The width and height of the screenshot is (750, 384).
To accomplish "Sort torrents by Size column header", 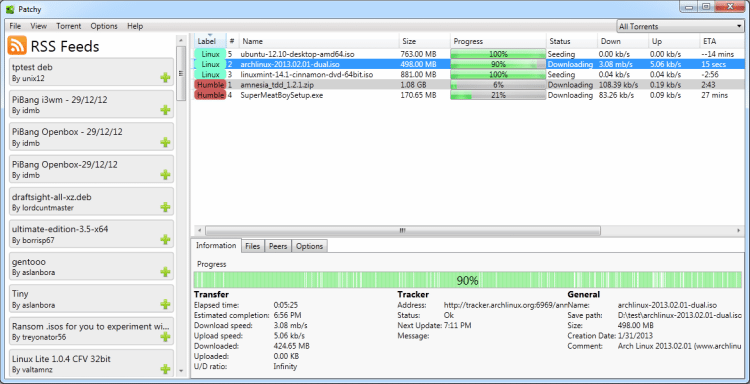I will [424, 41].
